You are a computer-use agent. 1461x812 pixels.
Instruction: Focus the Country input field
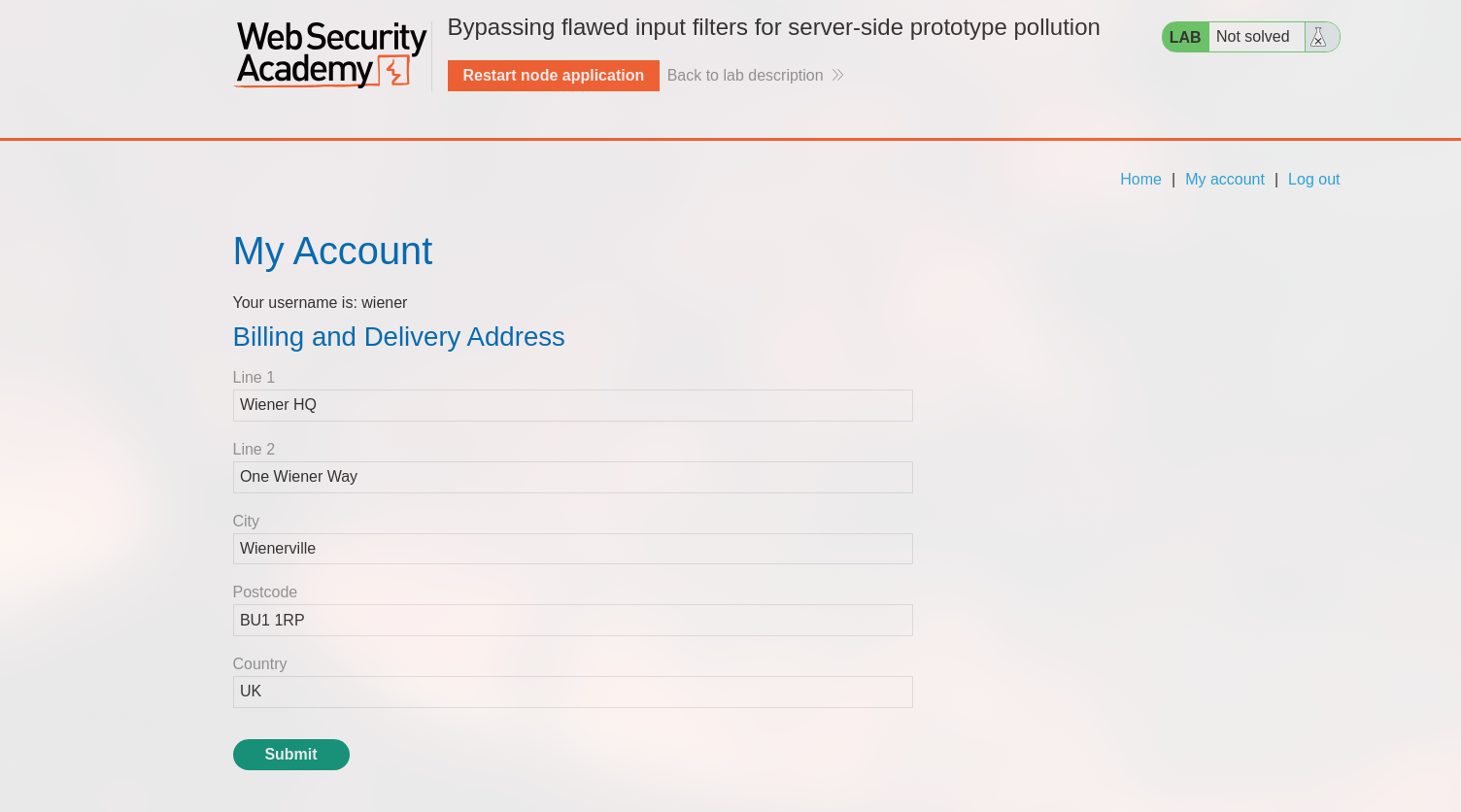[572, 692]
